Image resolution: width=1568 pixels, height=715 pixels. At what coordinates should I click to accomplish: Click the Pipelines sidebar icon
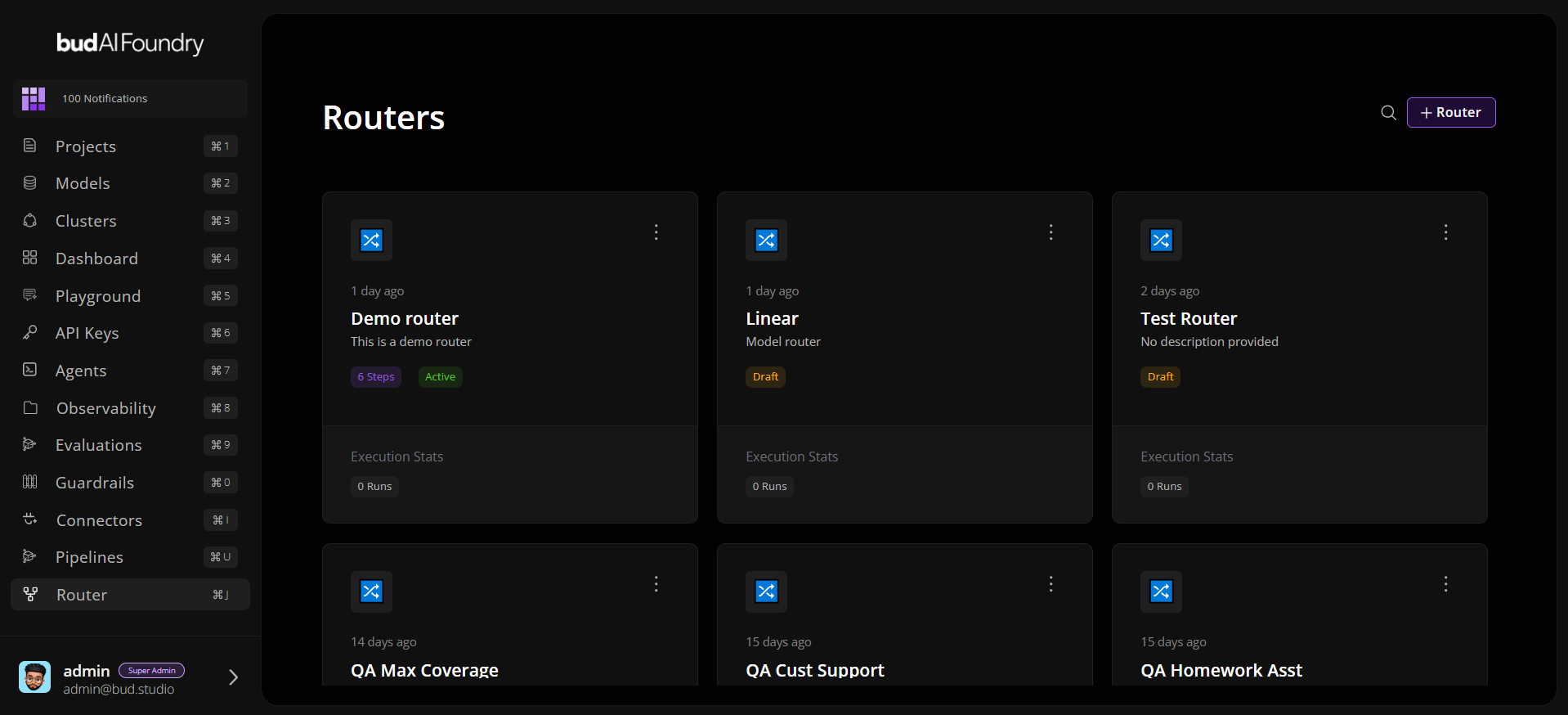pyautogui.click(x=30, y=556)
